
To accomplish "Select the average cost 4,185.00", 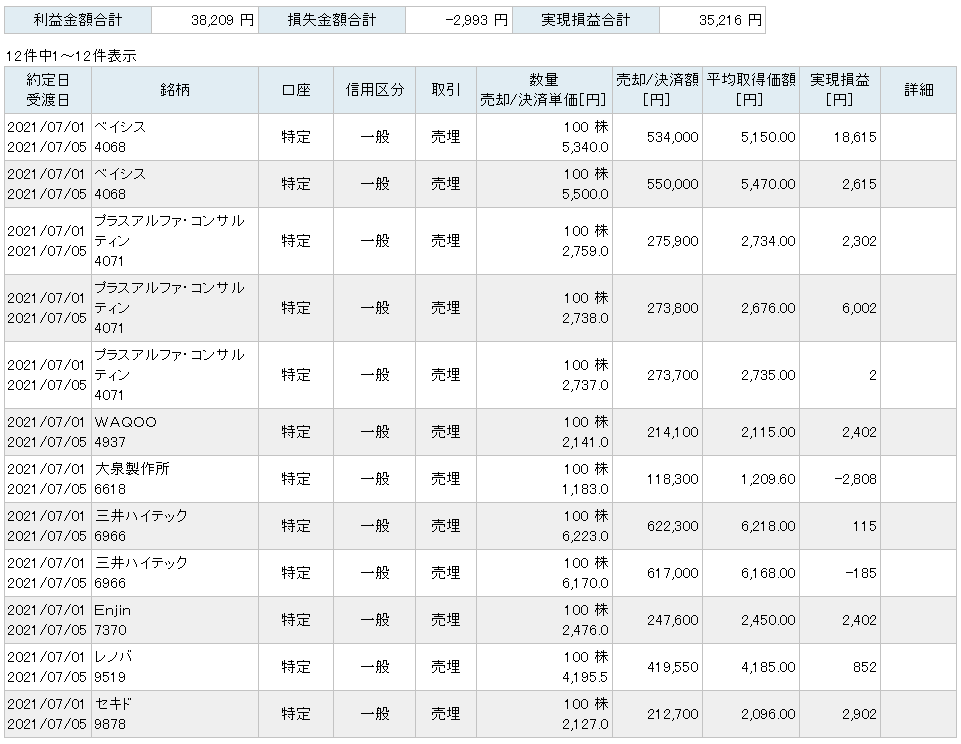I will click(x=768, y=667).
